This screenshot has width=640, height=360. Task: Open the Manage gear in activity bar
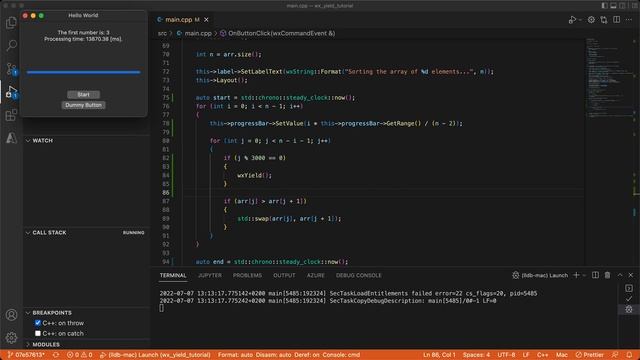click(11, 337)
